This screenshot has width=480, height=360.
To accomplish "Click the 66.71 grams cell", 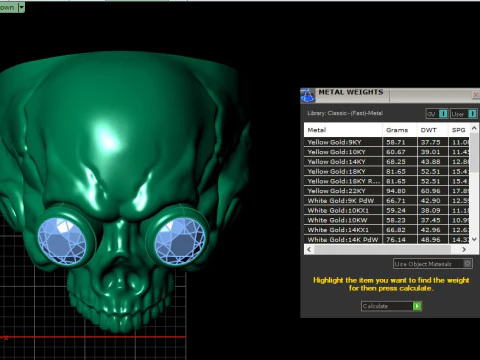I will click(400, 200).
